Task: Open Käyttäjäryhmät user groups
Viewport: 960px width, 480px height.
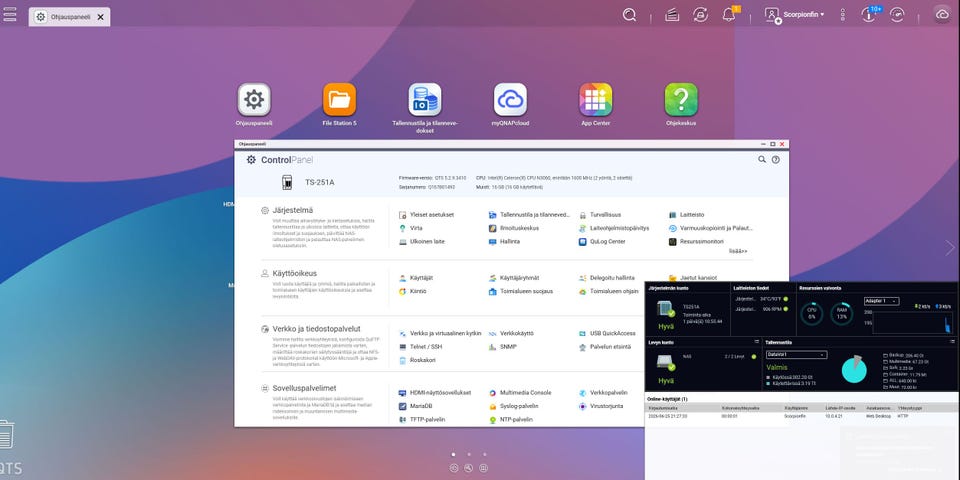Action: tap(514, 278)
